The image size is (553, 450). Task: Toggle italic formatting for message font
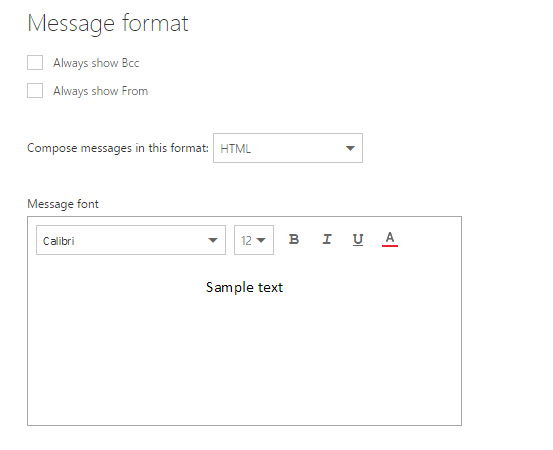[327, 239]
